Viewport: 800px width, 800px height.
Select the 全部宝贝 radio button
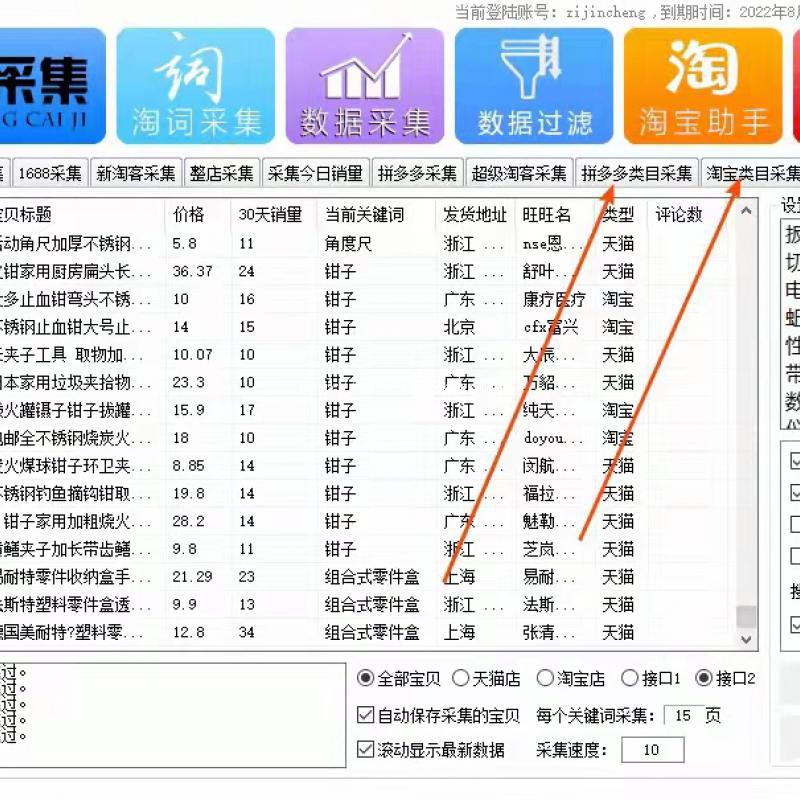coord(365,679)
